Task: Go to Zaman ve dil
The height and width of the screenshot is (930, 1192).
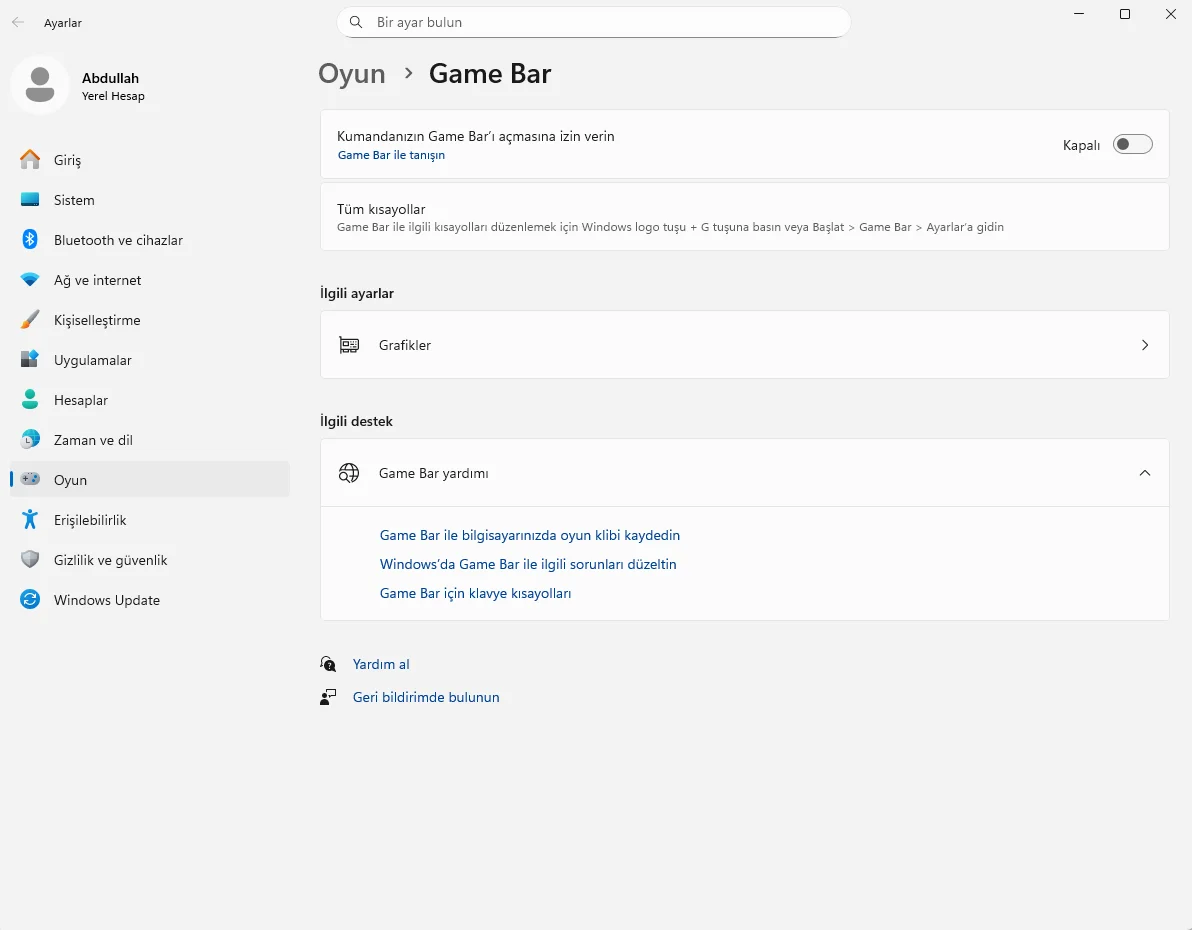Action: (150, 440)
